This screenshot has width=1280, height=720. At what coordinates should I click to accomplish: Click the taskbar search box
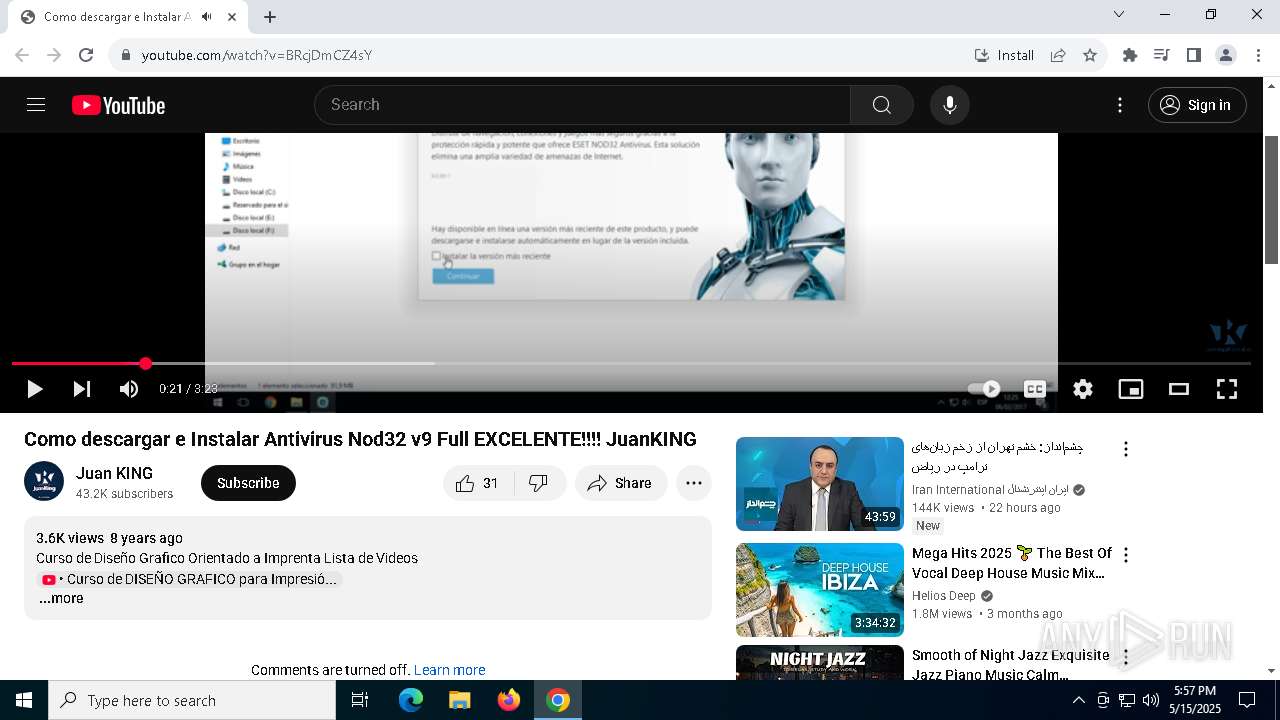[x=192, y=700]
